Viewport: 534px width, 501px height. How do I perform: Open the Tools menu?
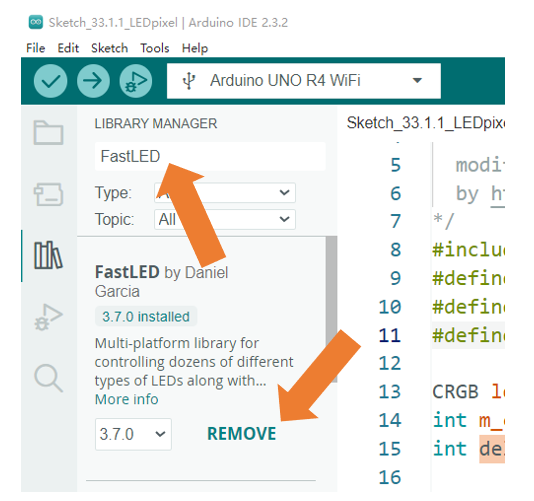155,48
